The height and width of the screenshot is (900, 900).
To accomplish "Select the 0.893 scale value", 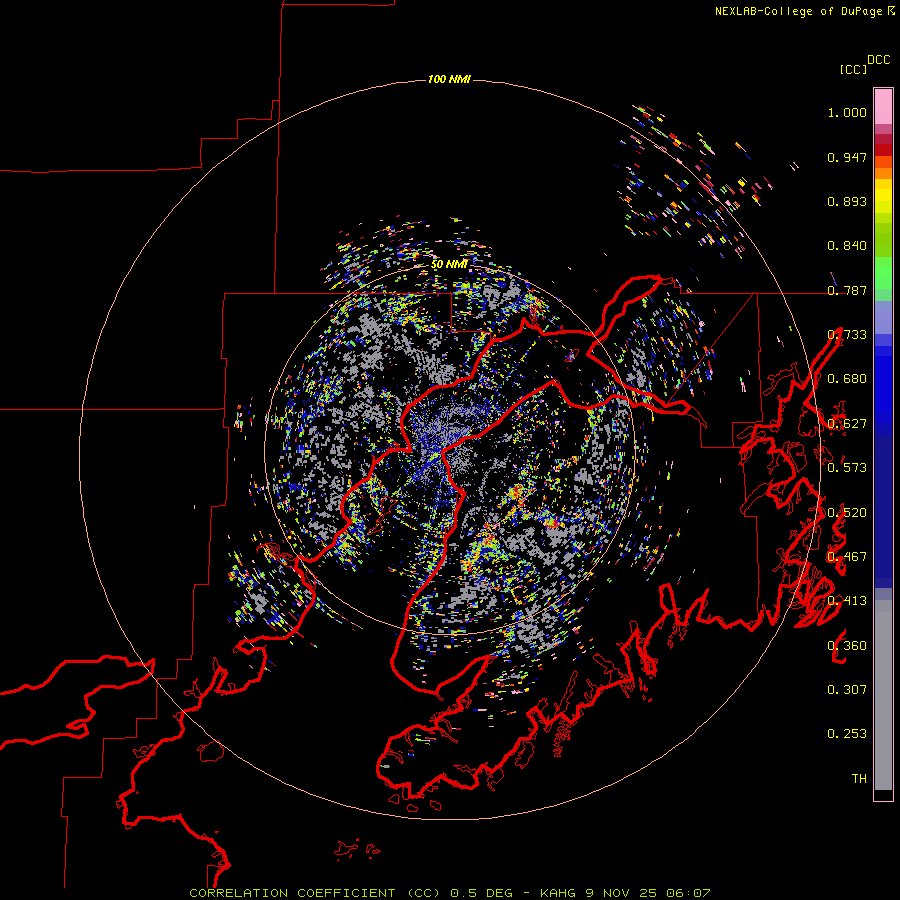I will [x=847, y=201].
